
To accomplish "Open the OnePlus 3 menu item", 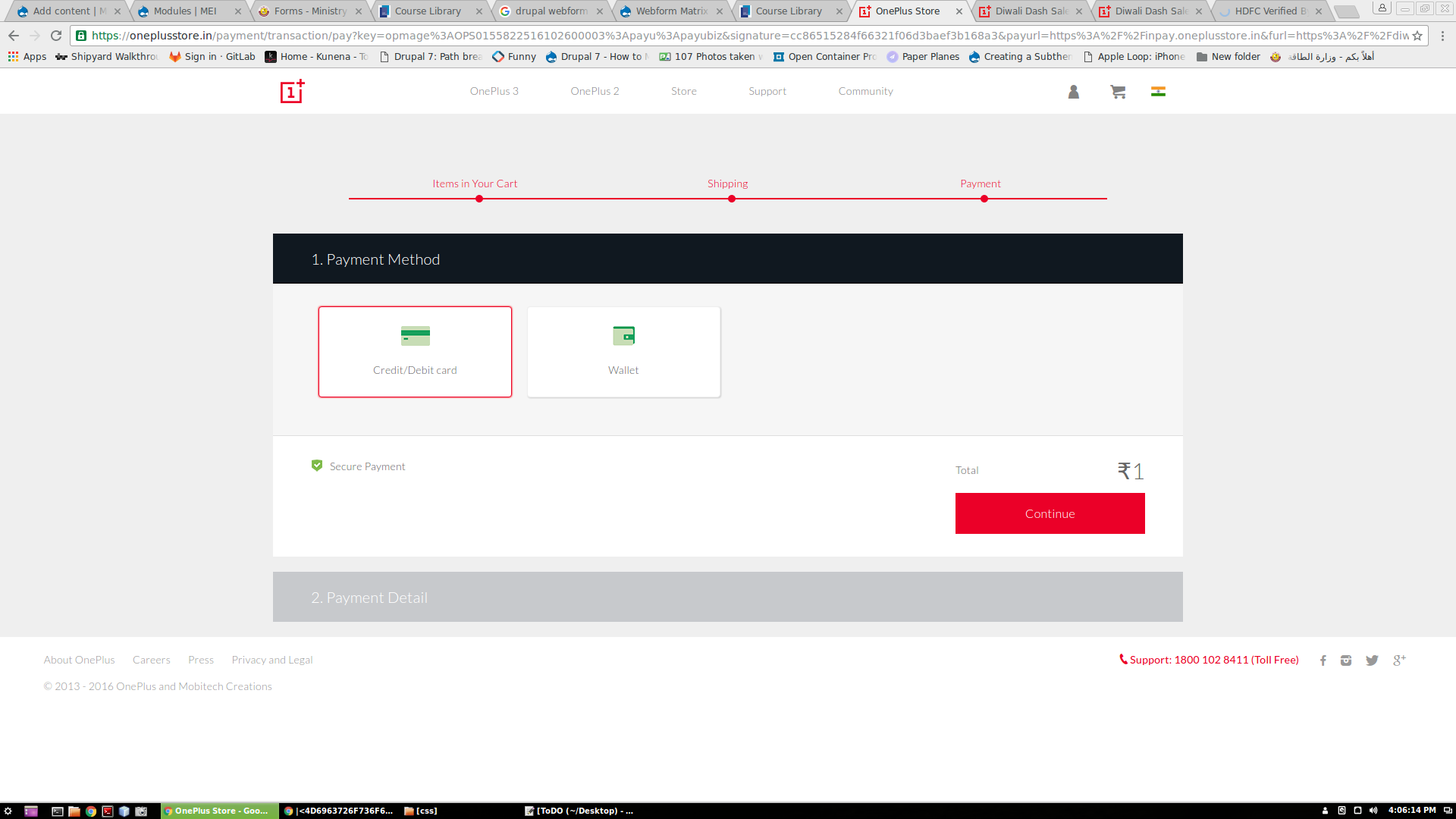I will click(494, 91).
